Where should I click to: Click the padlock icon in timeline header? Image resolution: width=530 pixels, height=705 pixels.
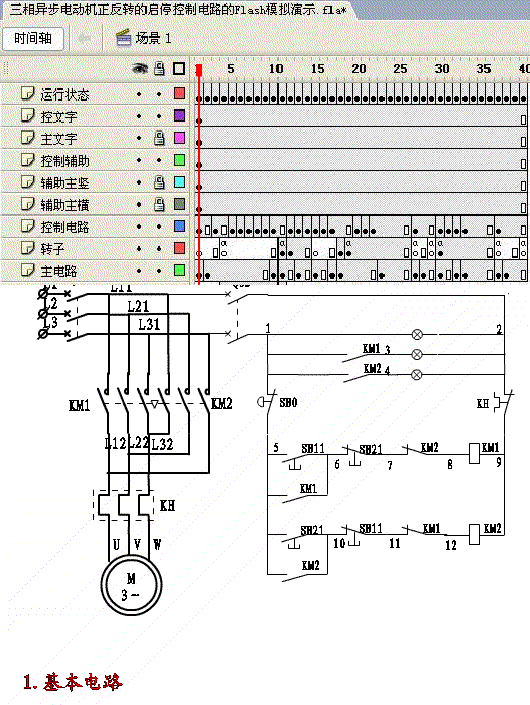(x=159, y=68)
